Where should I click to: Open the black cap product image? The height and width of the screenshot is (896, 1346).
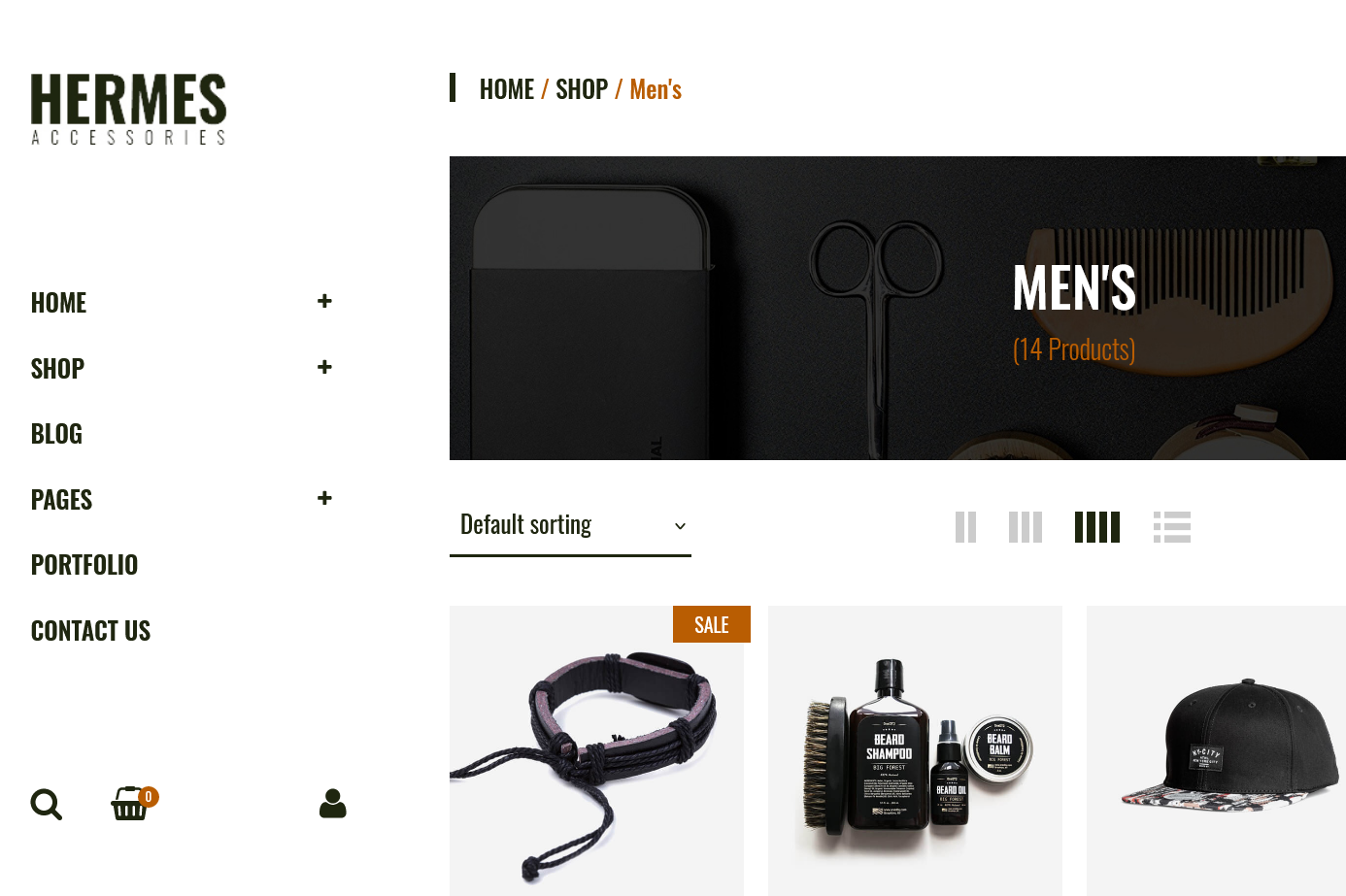coord(1216,750)
